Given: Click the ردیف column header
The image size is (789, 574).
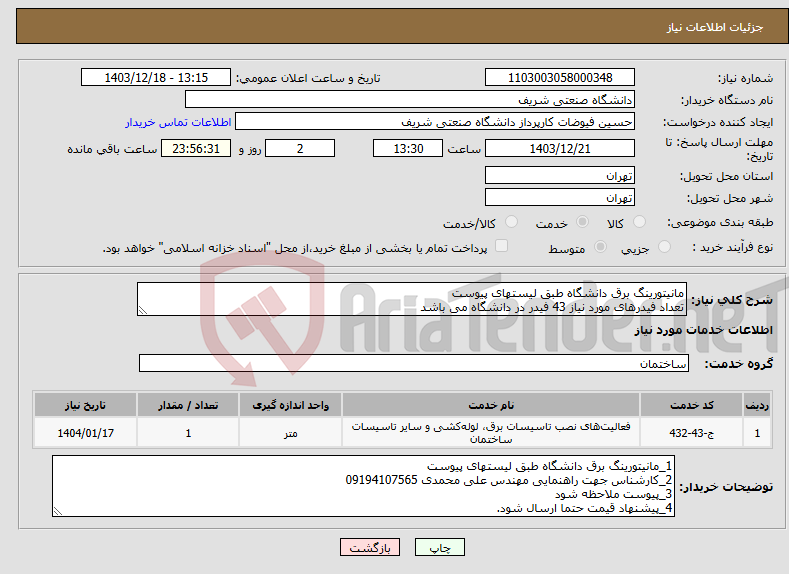Looking at the screenshot, I should coord(757,405).
